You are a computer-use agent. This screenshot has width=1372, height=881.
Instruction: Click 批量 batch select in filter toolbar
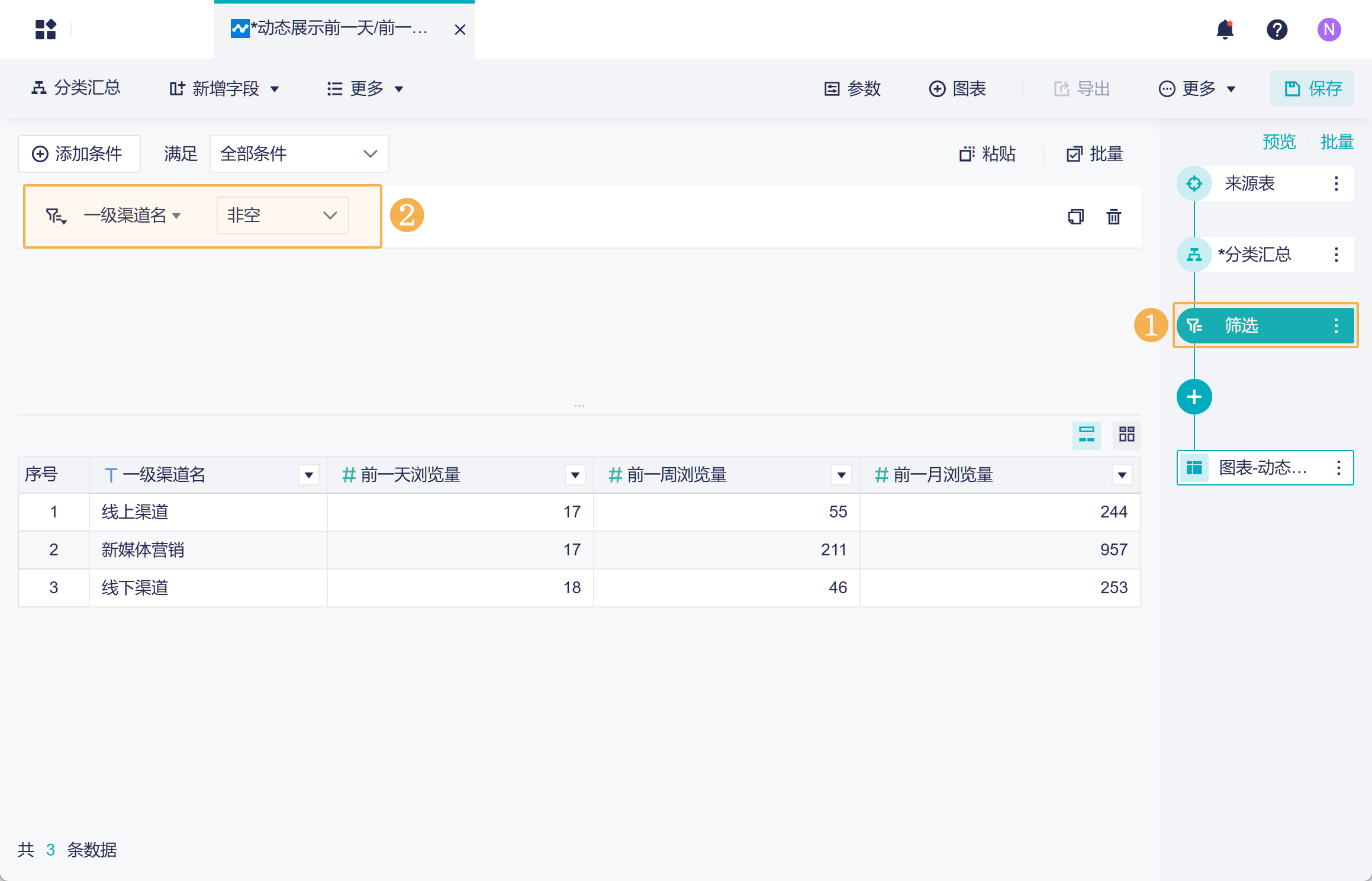point(1095,154)
